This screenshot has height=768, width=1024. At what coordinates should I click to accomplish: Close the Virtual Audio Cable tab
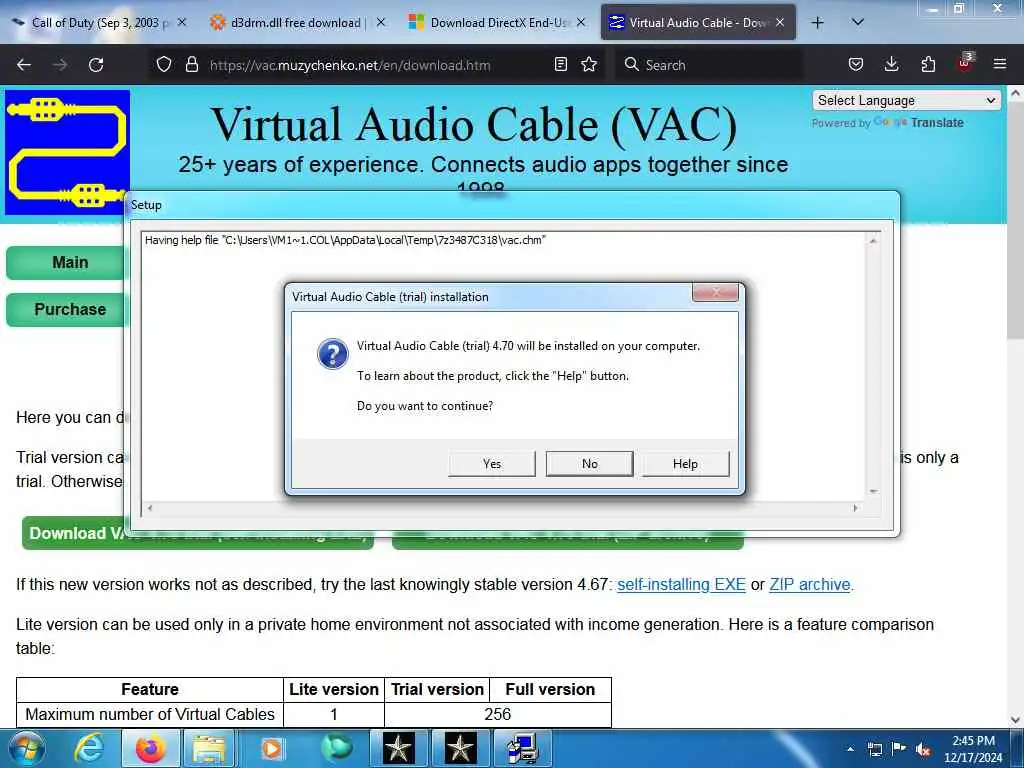780,22
